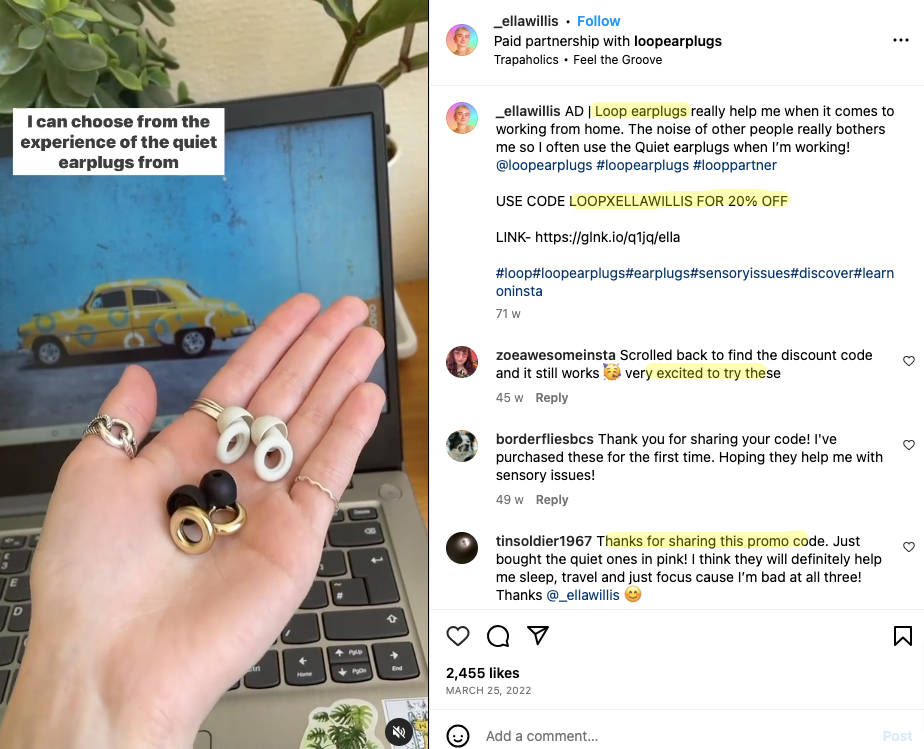Open _ellawillis profile picture in header

coord(462,40)
